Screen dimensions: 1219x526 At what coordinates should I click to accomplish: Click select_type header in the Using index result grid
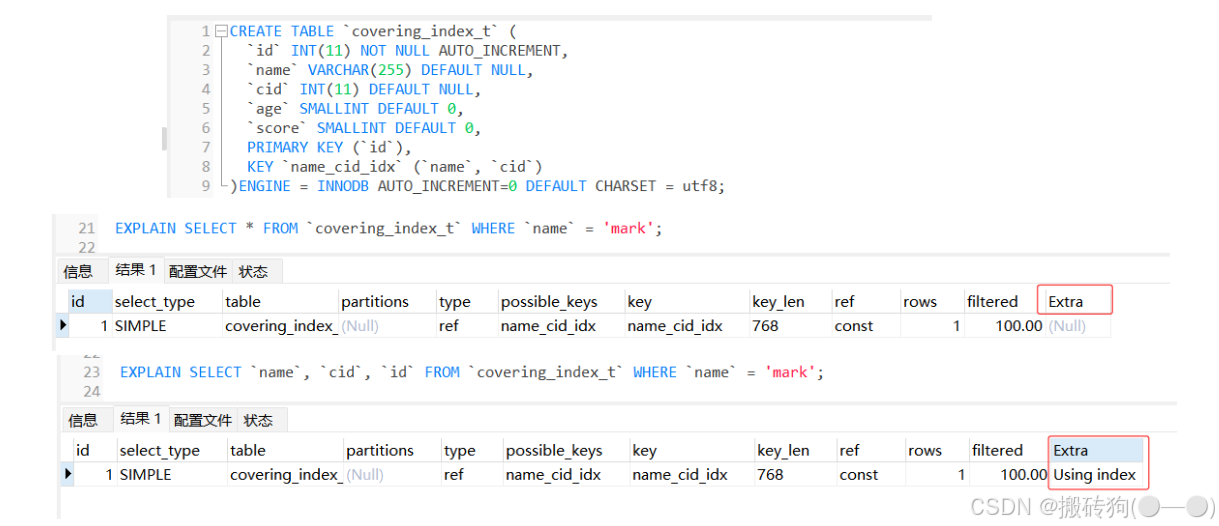point(171,450)
